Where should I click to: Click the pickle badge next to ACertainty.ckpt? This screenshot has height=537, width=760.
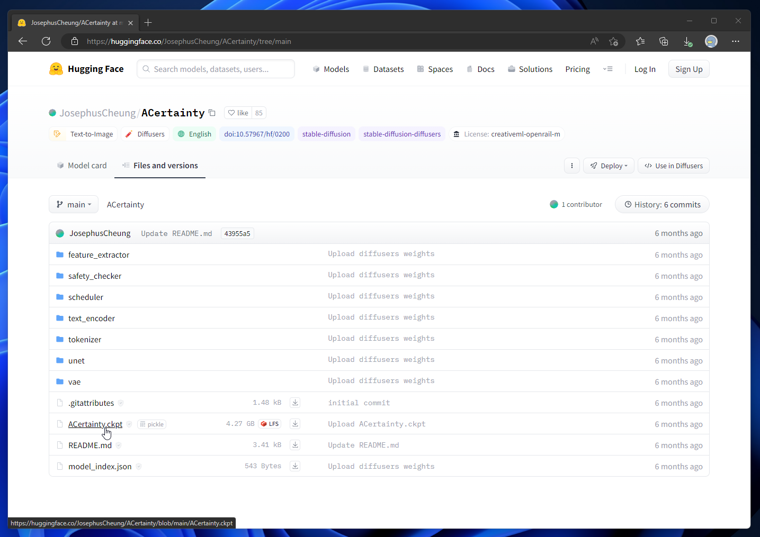152,424
